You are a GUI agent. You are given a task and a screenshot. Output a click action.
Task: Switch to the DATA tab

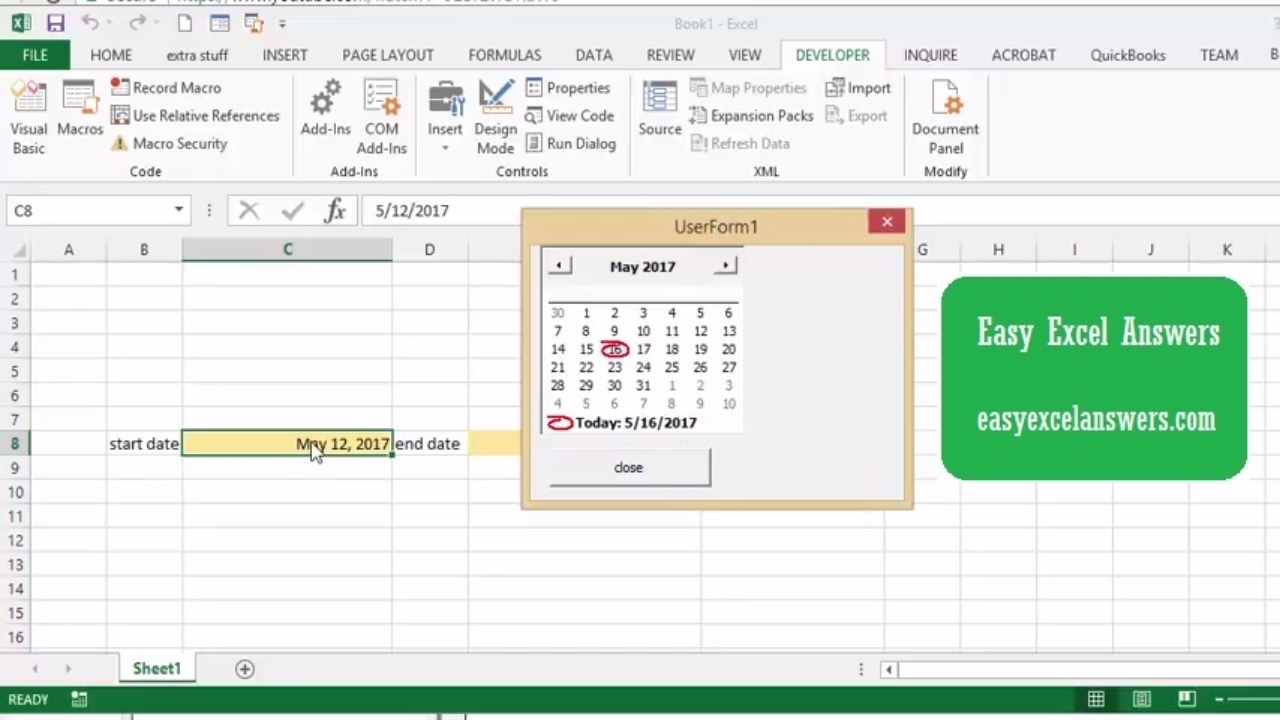[x=594, y=55]
